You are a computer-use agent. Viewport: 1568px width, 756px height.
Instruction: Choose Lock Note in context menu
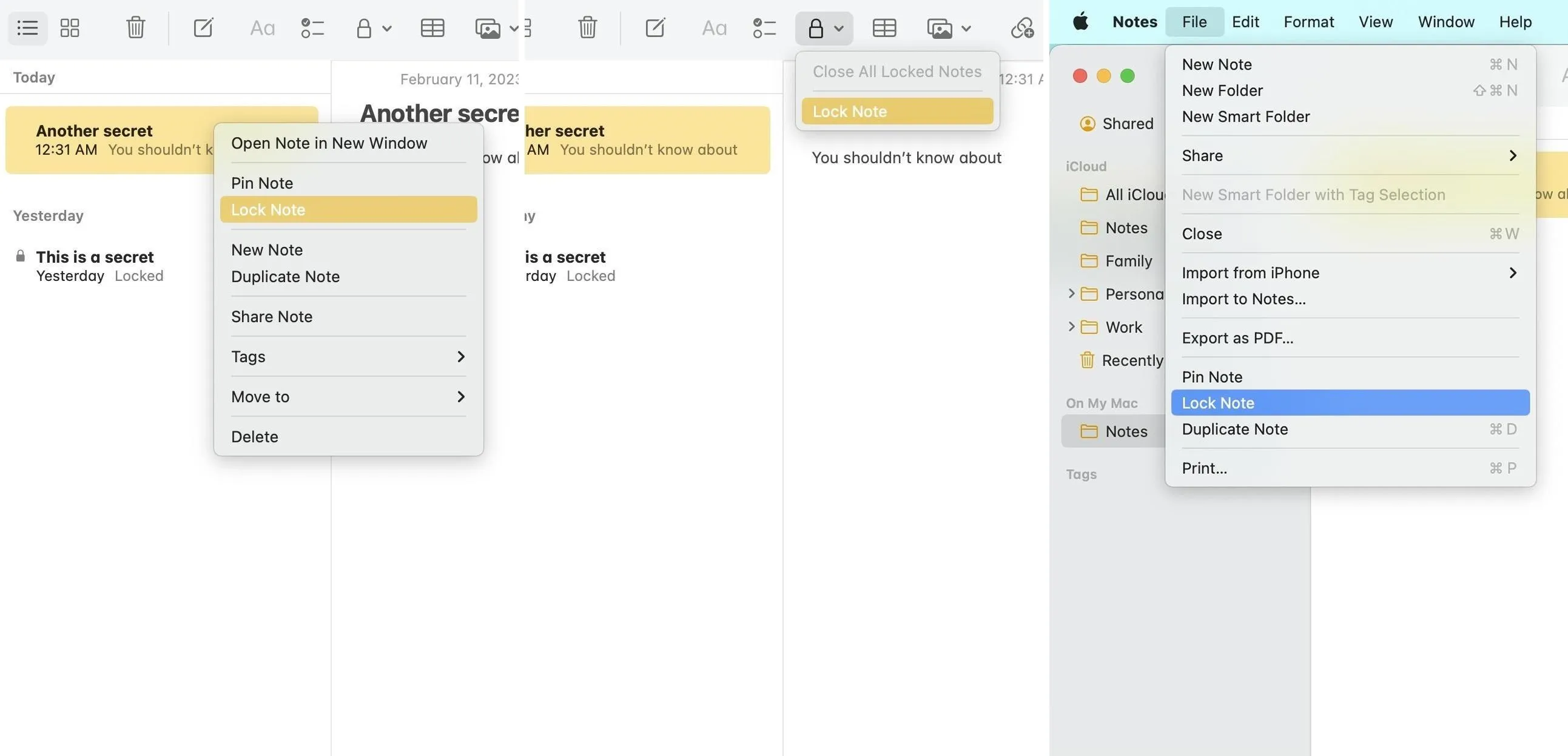coord(348,209)
